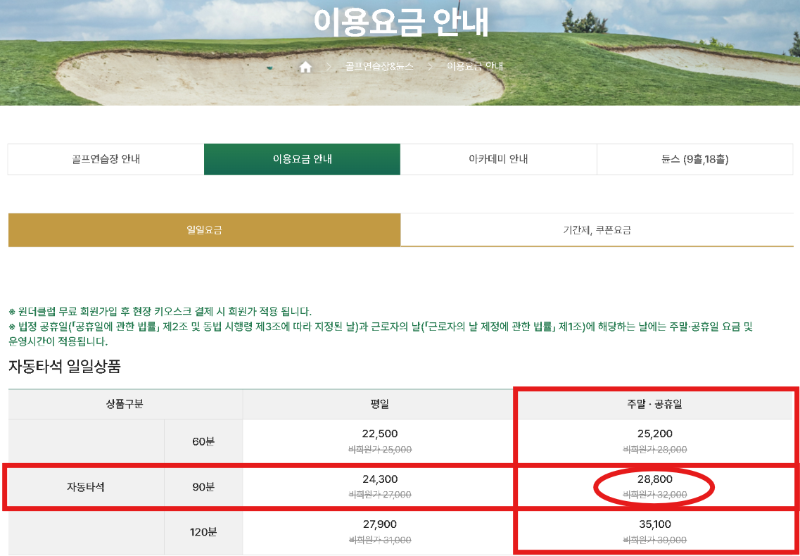This screenshot has height=556, width=800.
Task: Click the 28,800 weekend price
Action: [655, 479]
